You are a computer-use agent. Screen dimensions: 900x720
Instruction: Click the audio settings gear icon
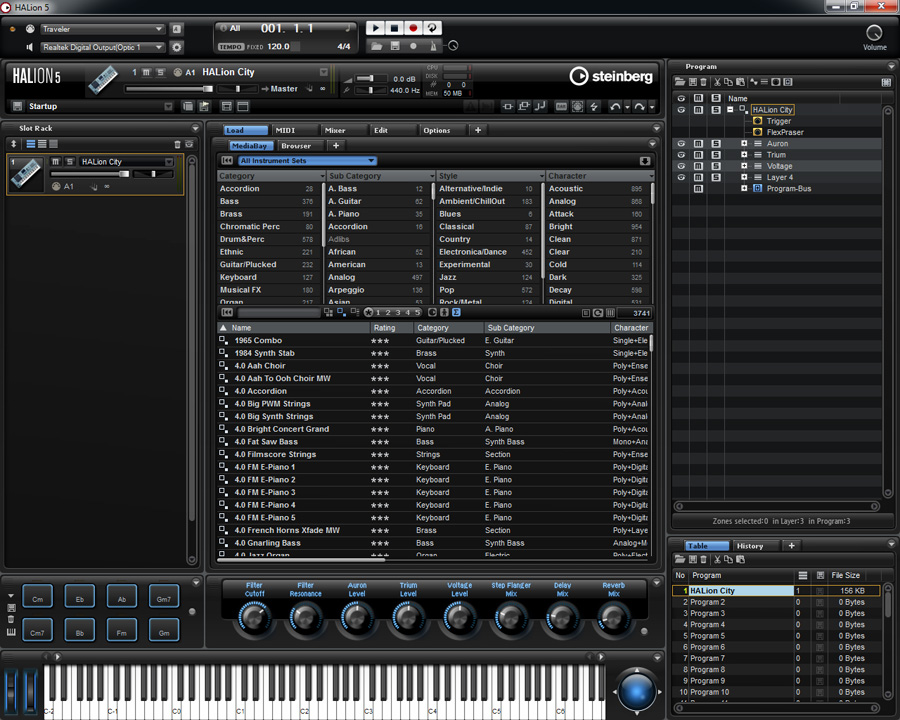point(177,47)
